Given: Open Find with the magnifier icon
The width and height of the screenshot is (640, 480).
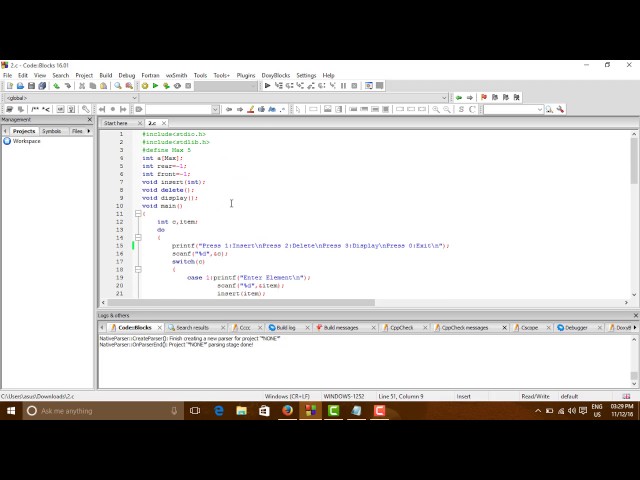Looking at the screenshot, I should pyautogui.click(x=118, y=86).
